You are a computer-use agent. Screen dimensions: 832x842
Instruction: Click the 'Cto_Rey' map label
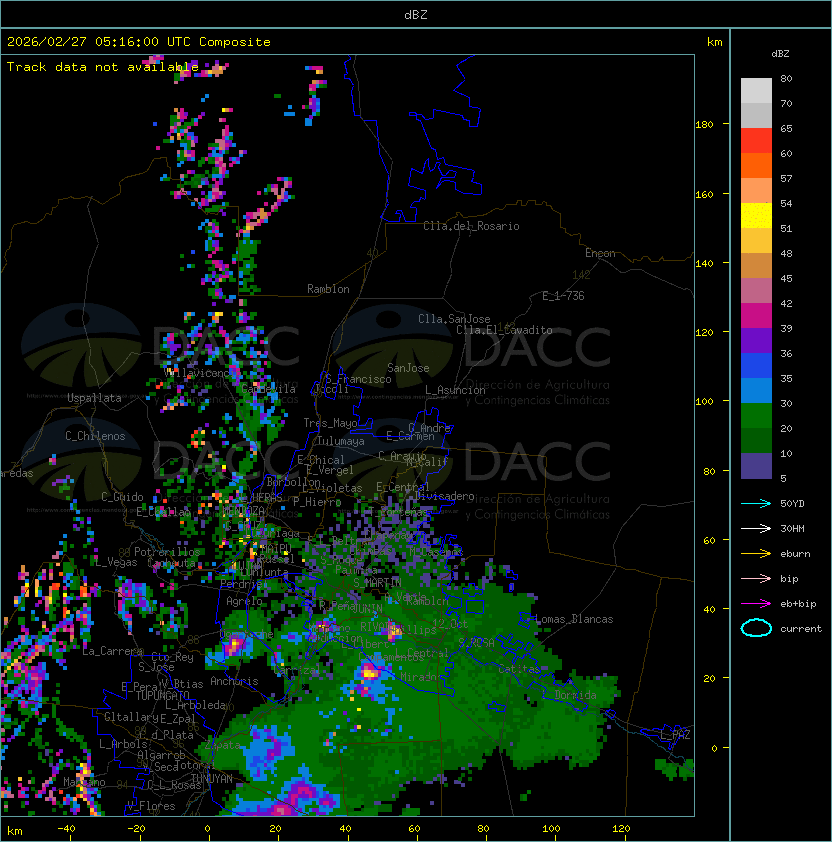click(172, 657)
